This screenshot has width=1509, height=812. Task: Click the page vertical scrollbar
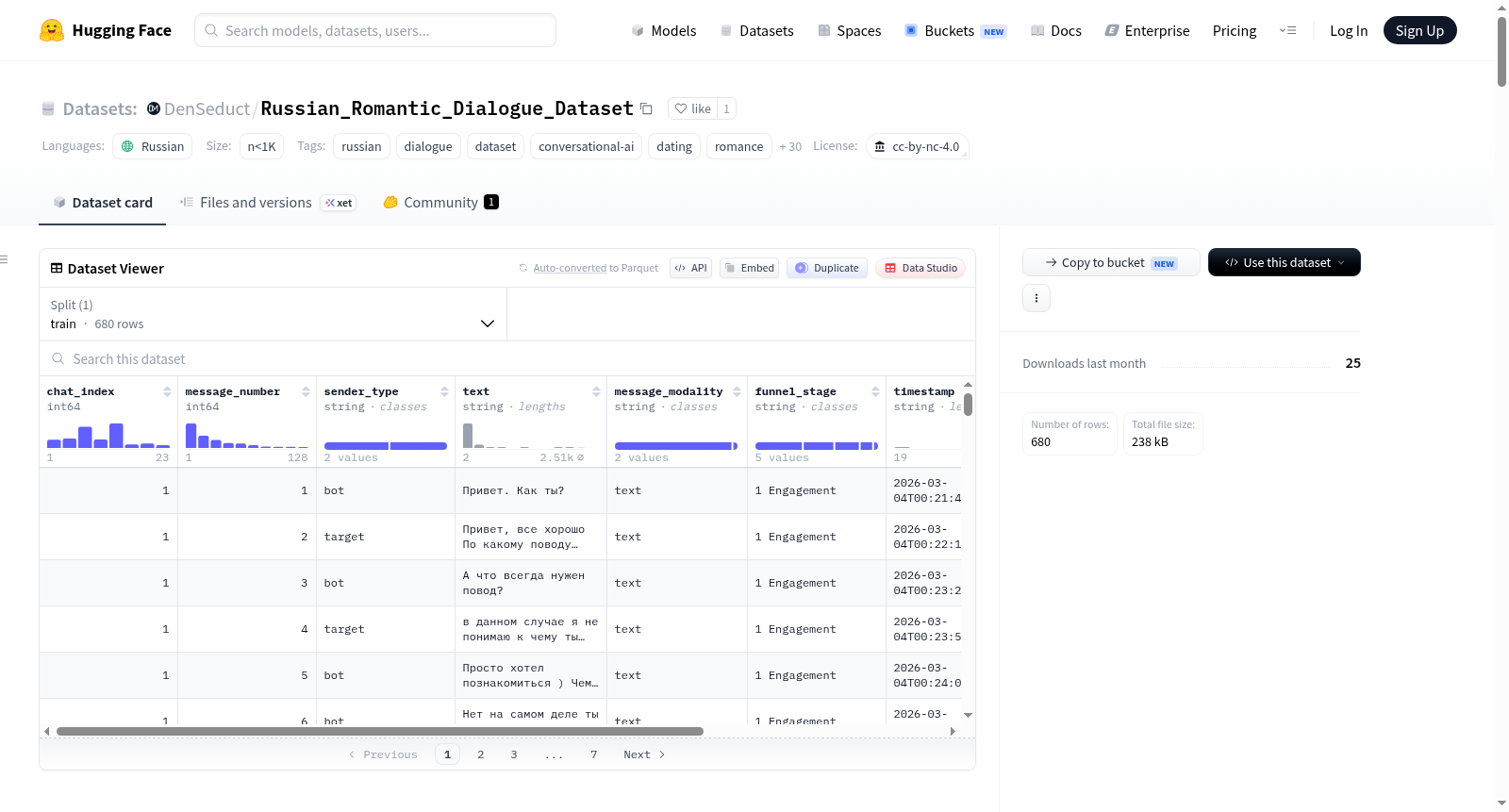(1501, 52)
